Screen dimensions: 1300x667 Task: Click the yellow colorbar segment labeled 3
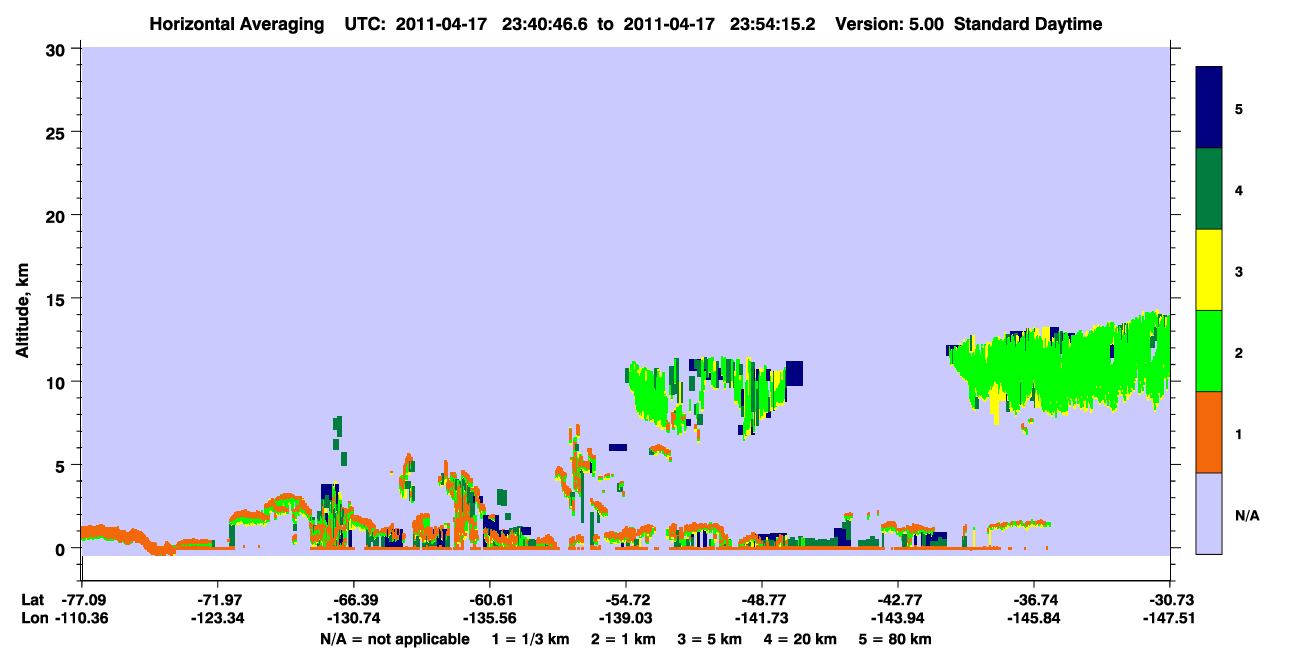tap(1209, 270)
